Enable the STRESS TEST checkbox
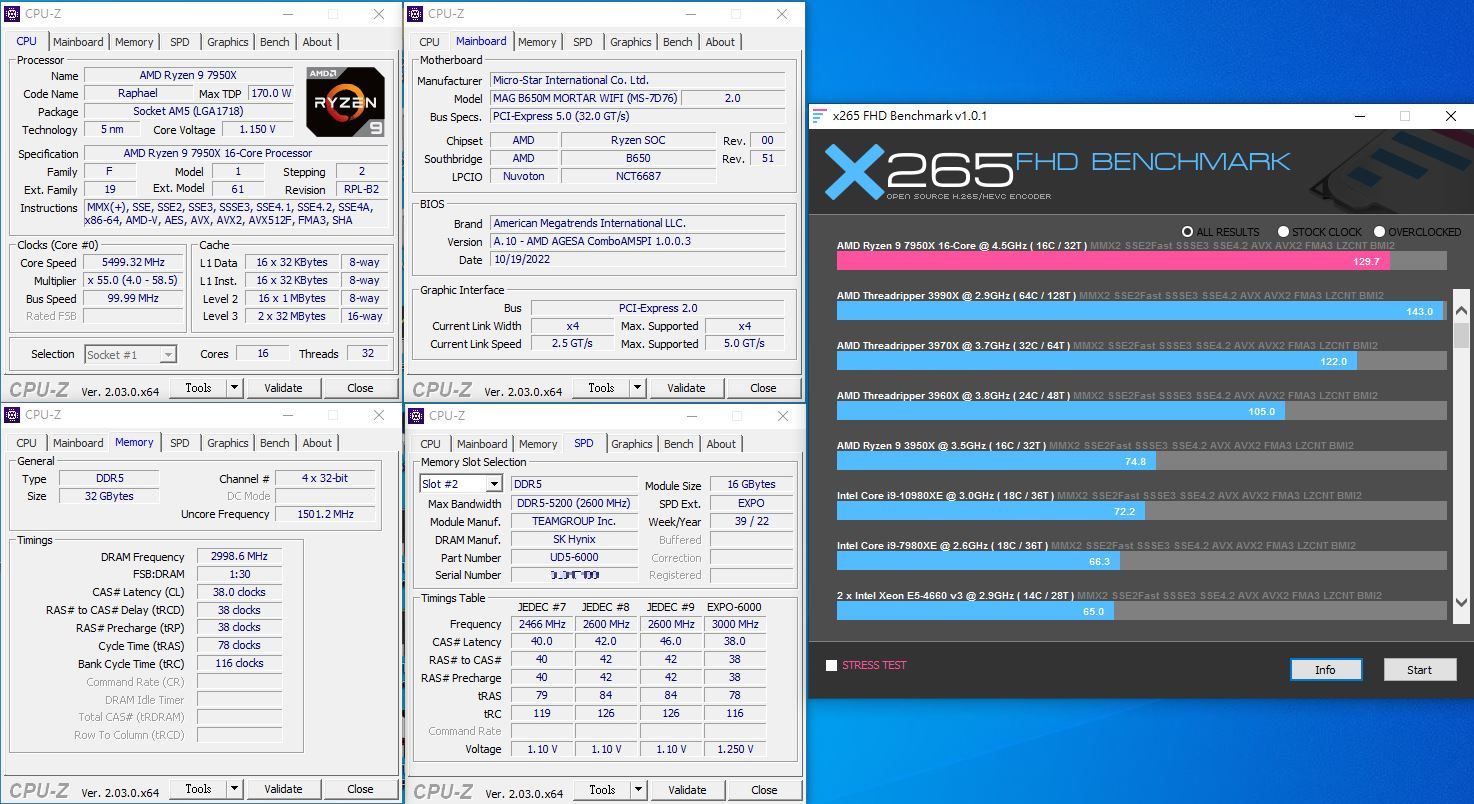The width and height of the screenshot is (1474, 804). click(831, 665)
